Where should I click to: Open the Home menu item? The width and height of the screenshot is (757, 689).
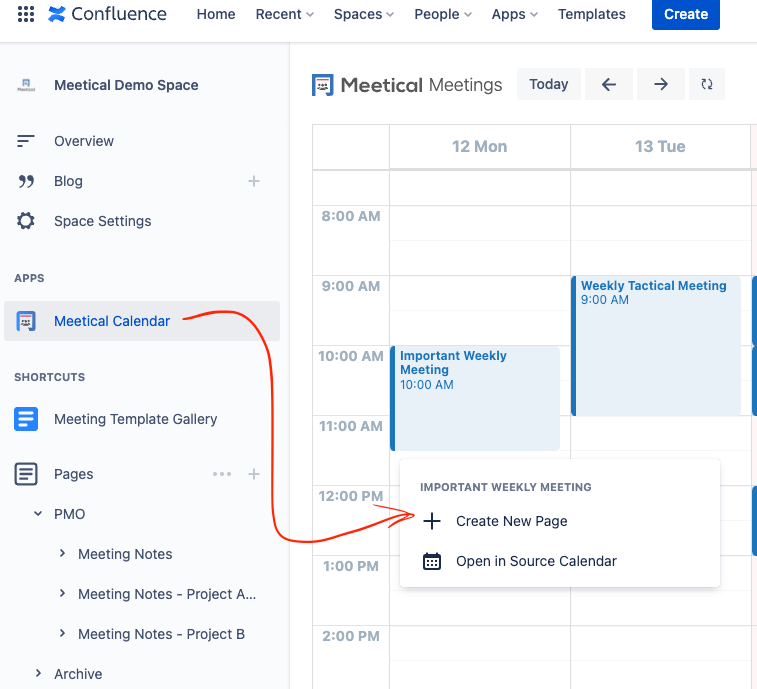click(x=216, y=14)
